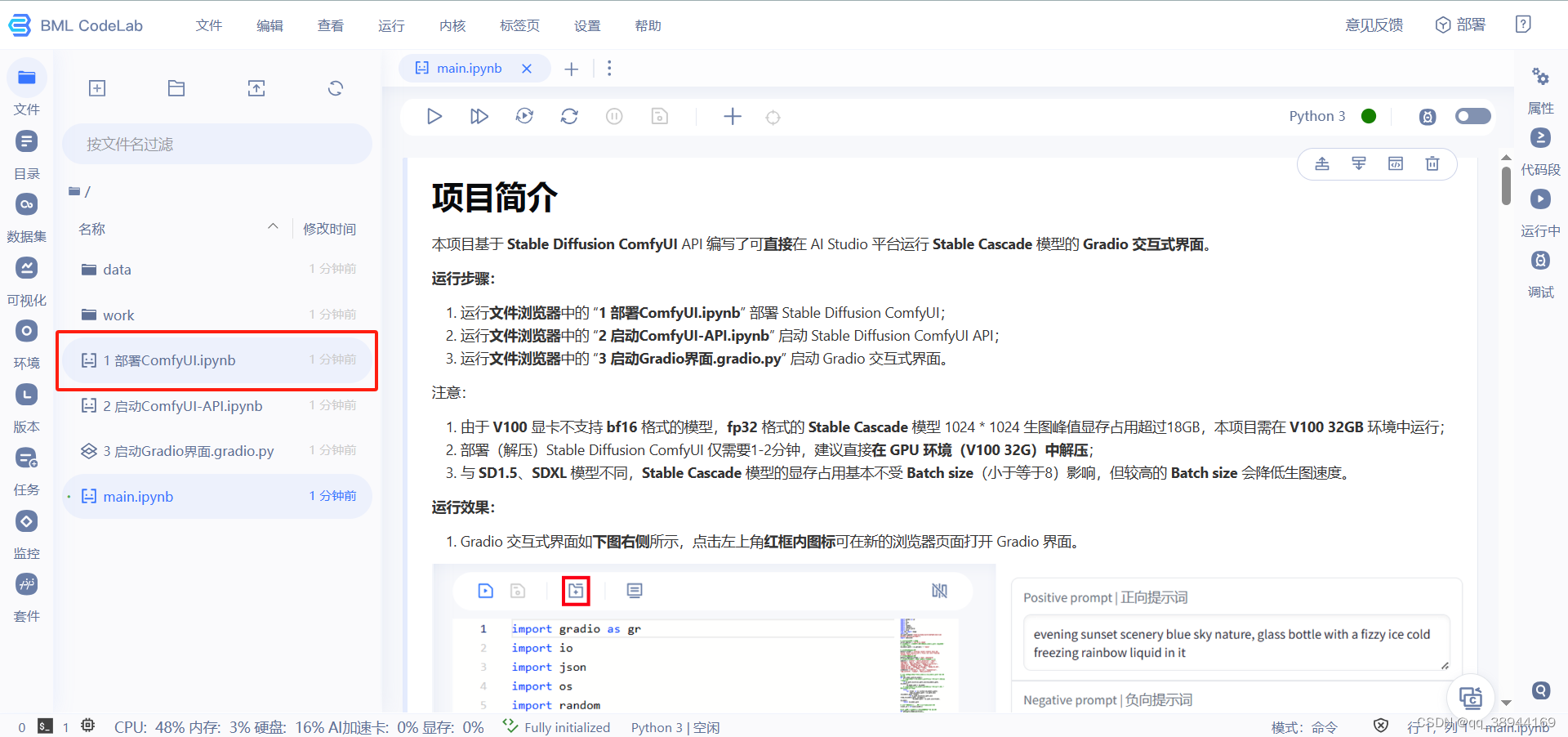Open 2 启动ComfyUI-API.ipynb file

217,406
